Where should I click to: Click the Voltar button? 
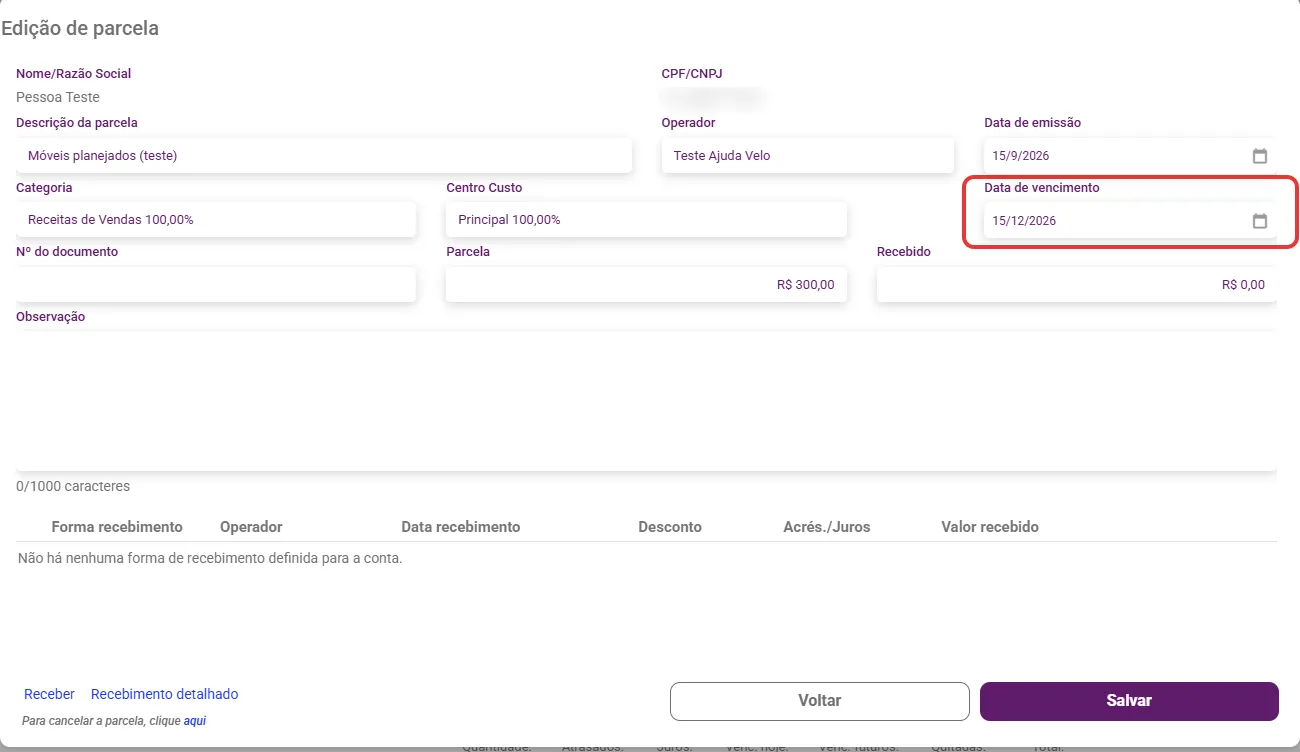pos(820,701)
